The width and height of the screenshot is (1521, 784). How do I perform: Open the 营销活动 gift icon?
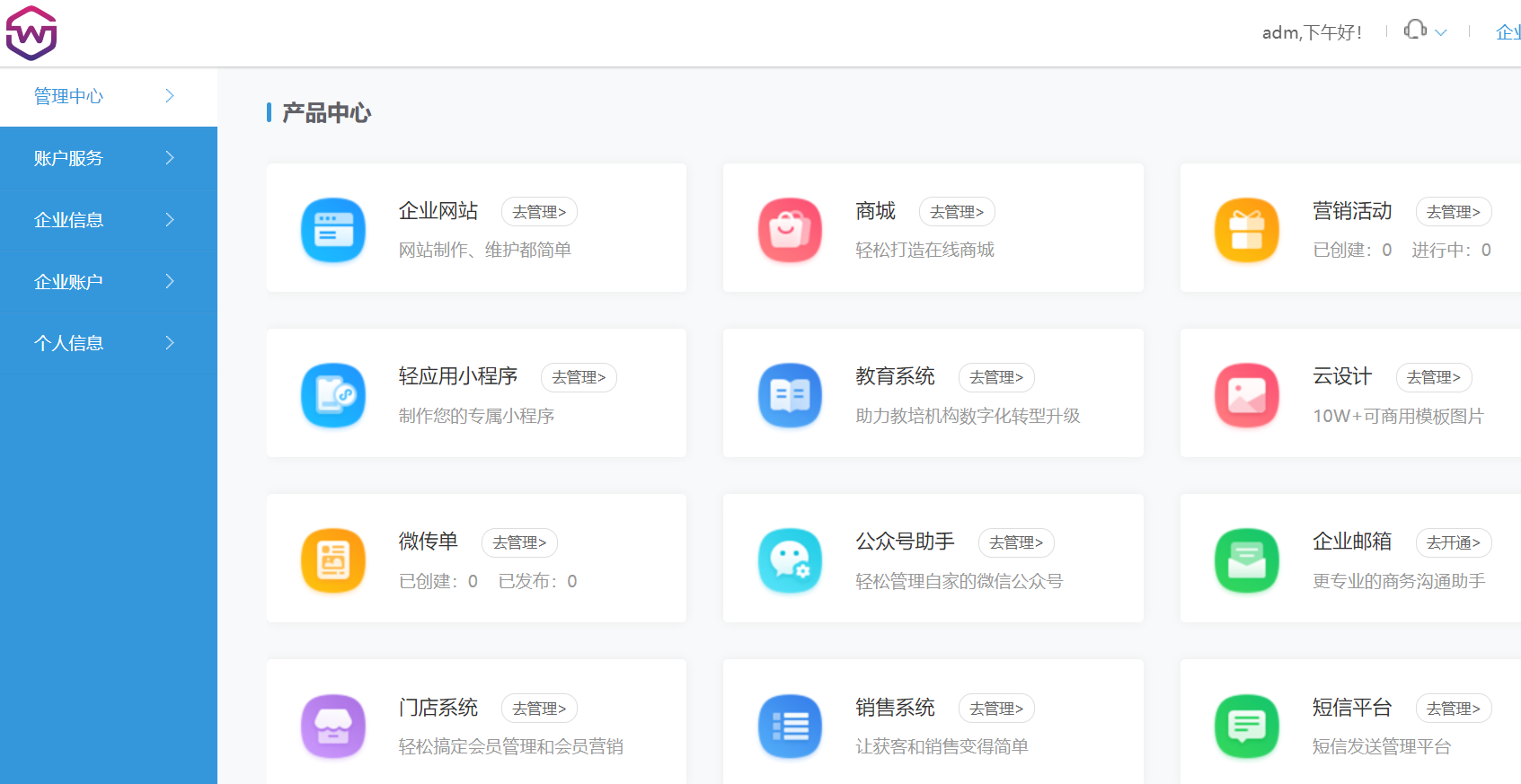click(1247, 230)
